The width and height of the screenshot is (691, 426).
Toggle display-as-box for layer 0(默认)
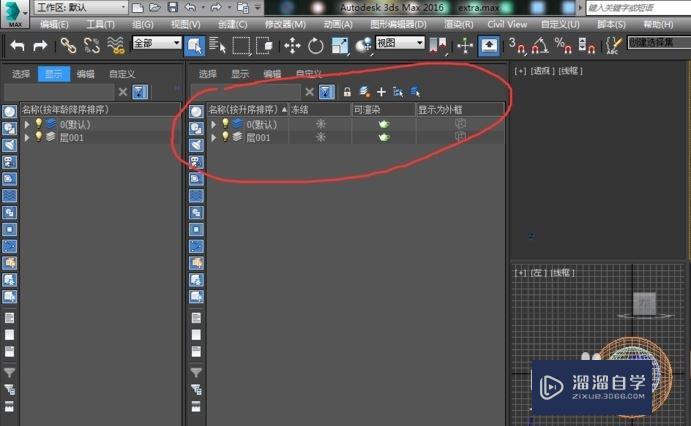click(x=461, y=124)
